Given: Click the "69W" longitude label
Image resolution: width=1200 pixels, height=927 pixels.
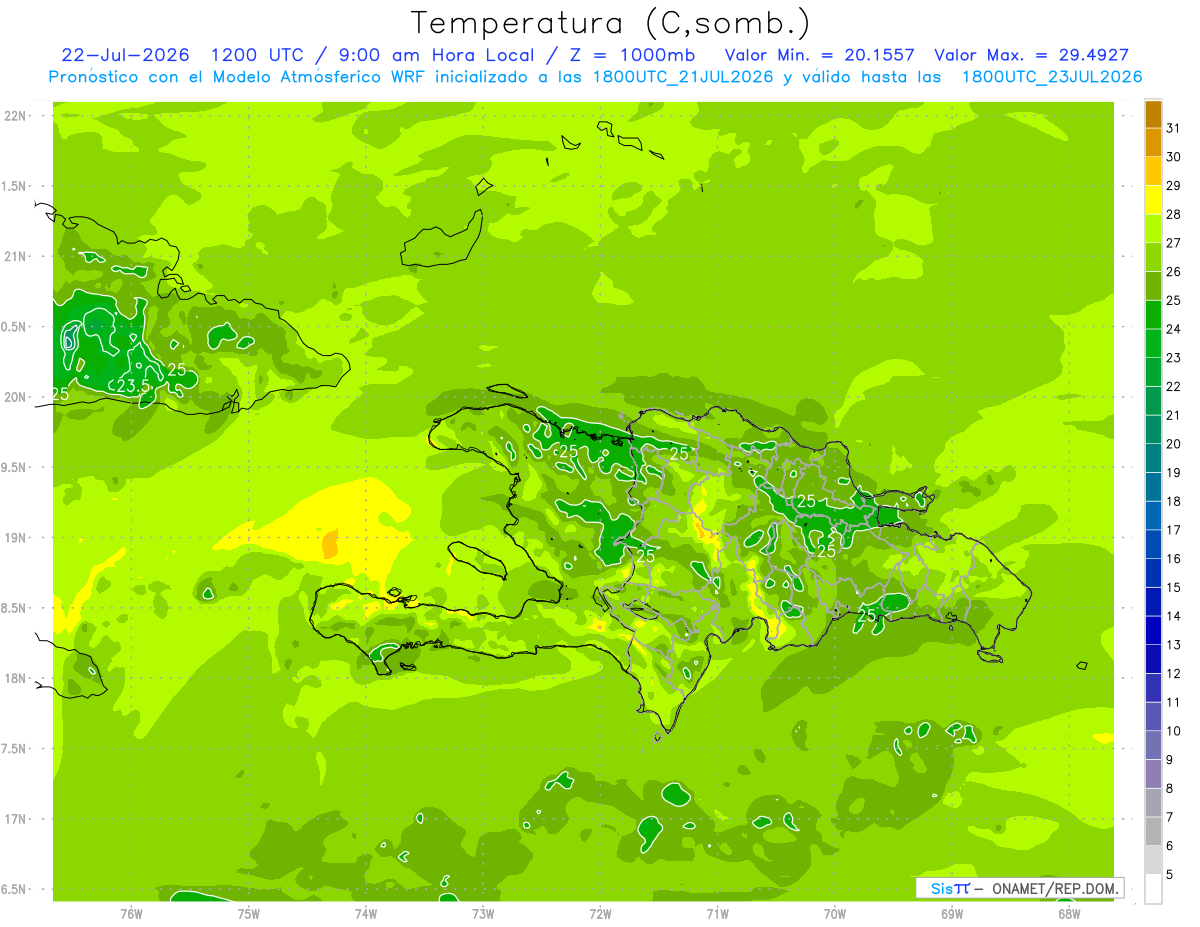Looking at the screenshot, I should tap(952, 914).
